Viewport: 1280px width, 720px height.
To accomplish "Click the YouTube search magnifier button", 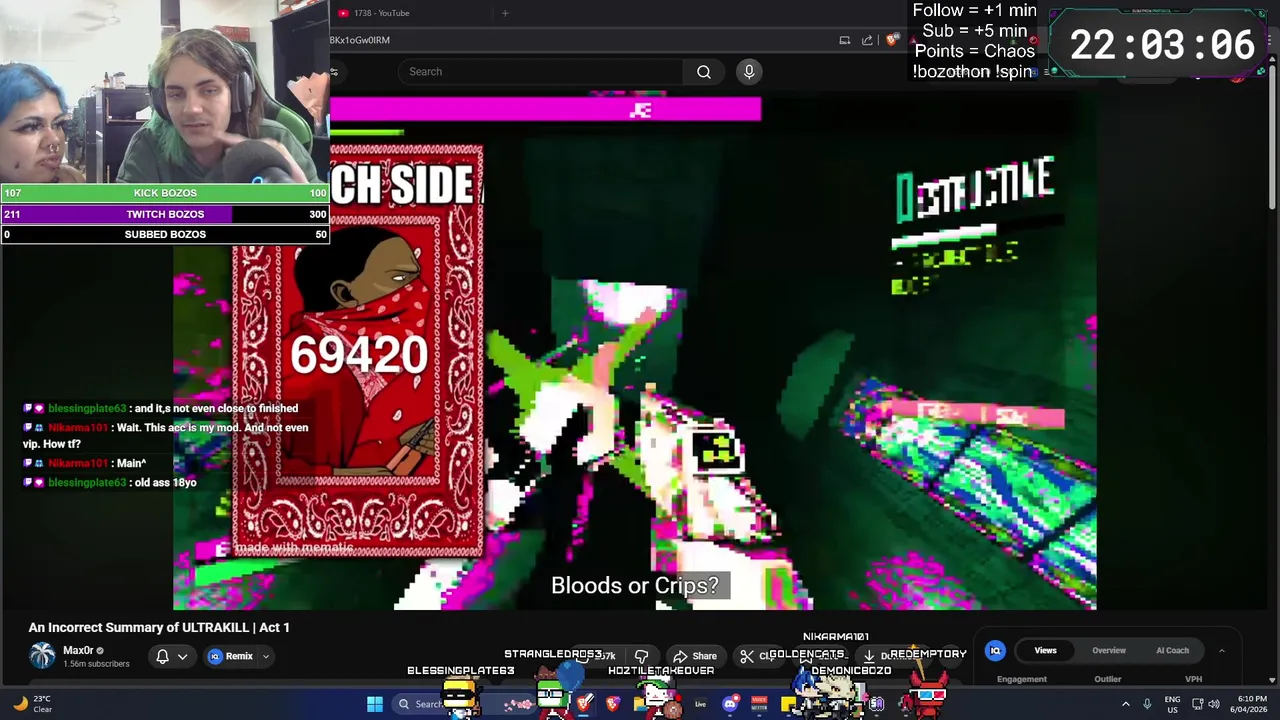I will [704, 71].
